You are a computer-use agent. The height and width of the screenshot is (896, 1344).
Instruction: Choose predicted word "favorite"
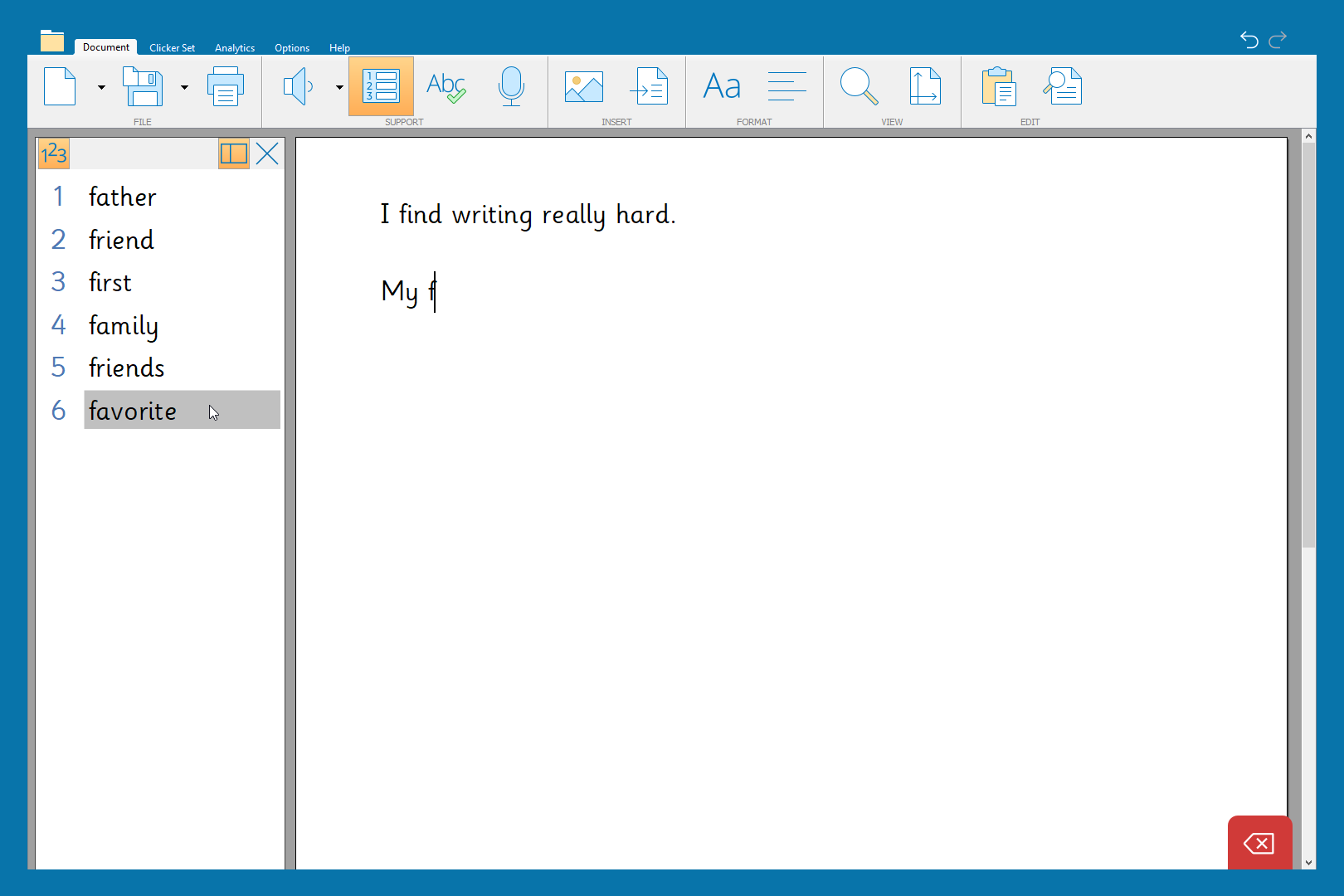[x=133, y=411]
